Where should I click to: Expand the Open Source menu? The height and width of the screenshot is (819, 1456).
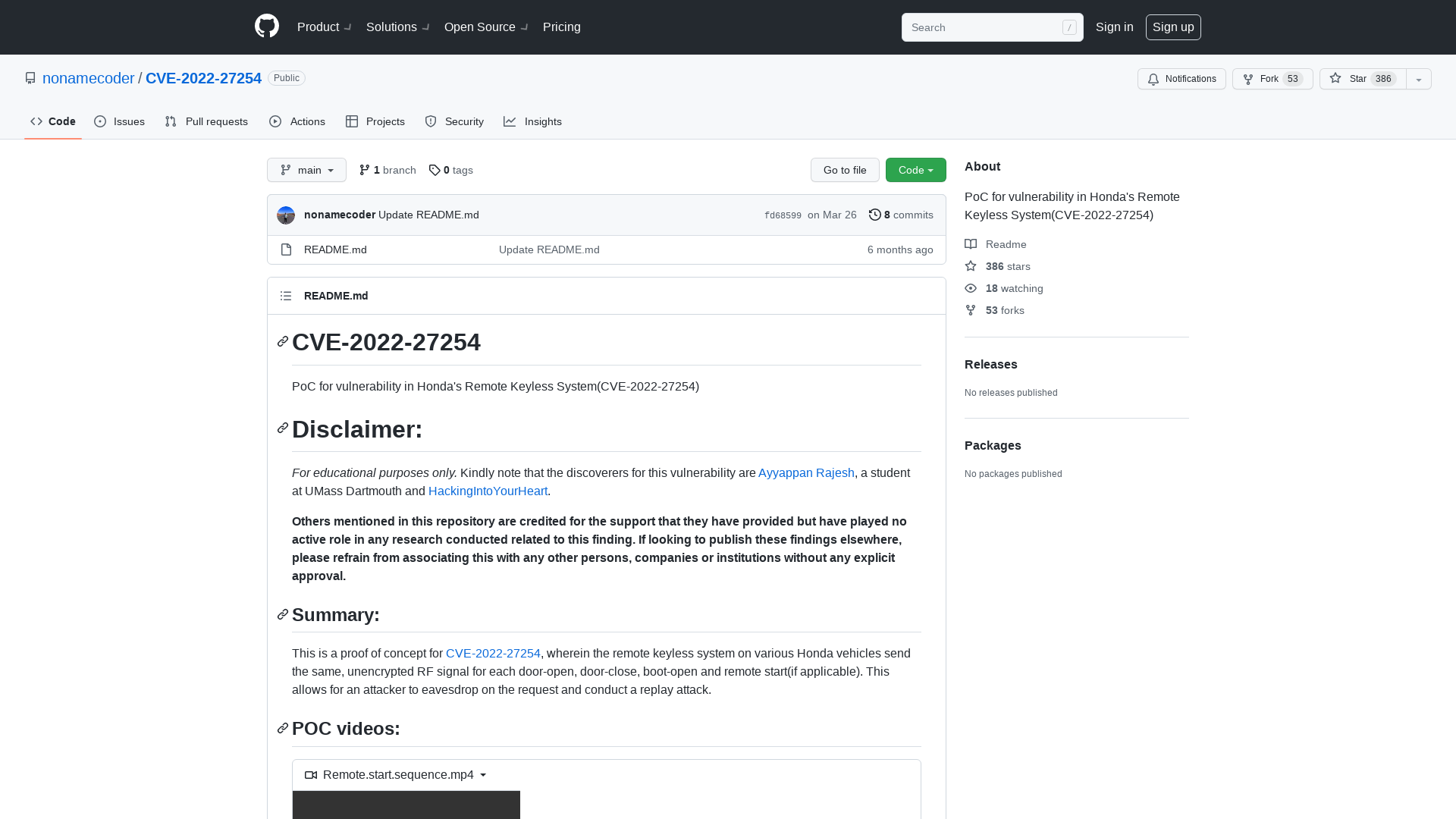486,27
